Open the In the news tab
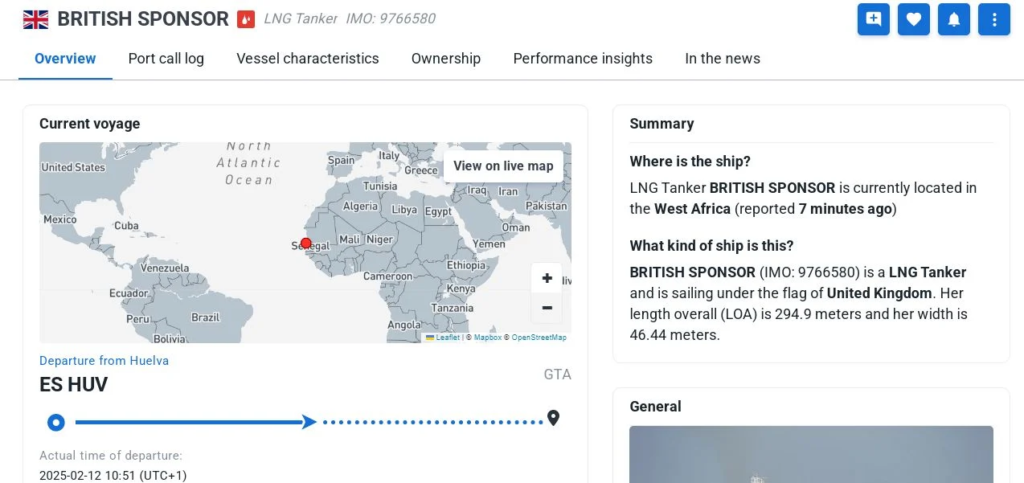This screenshot has height=483, width=1024. 722,59
